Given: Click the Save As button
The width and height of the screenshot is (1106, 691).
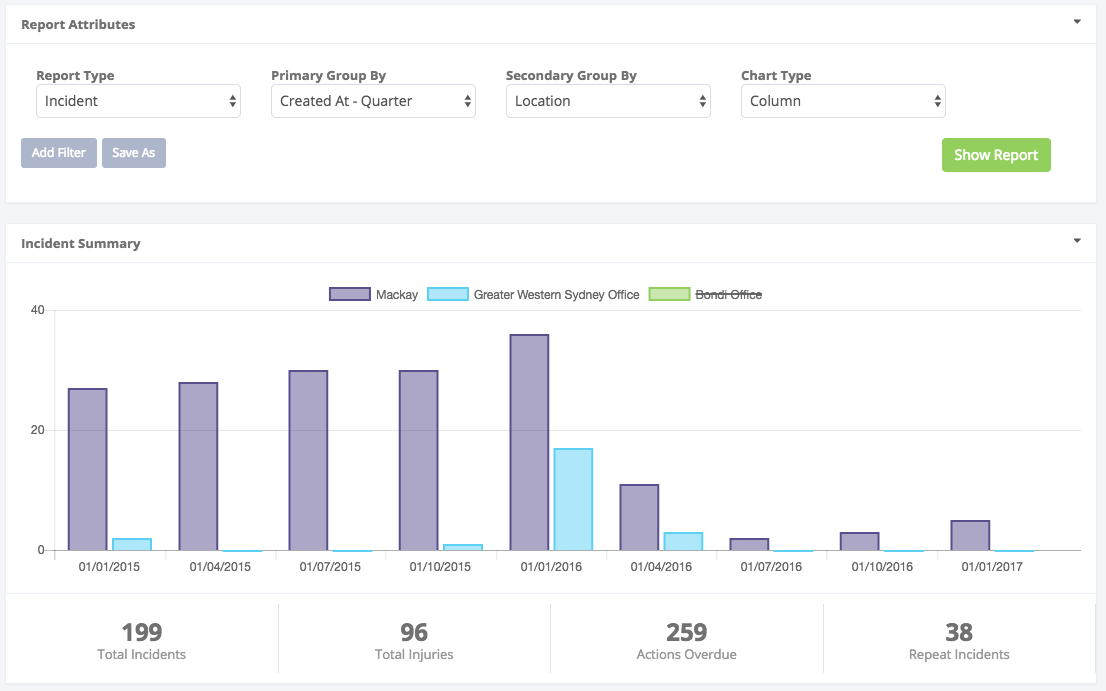Looking at the screenshot, I should [133, 153].
